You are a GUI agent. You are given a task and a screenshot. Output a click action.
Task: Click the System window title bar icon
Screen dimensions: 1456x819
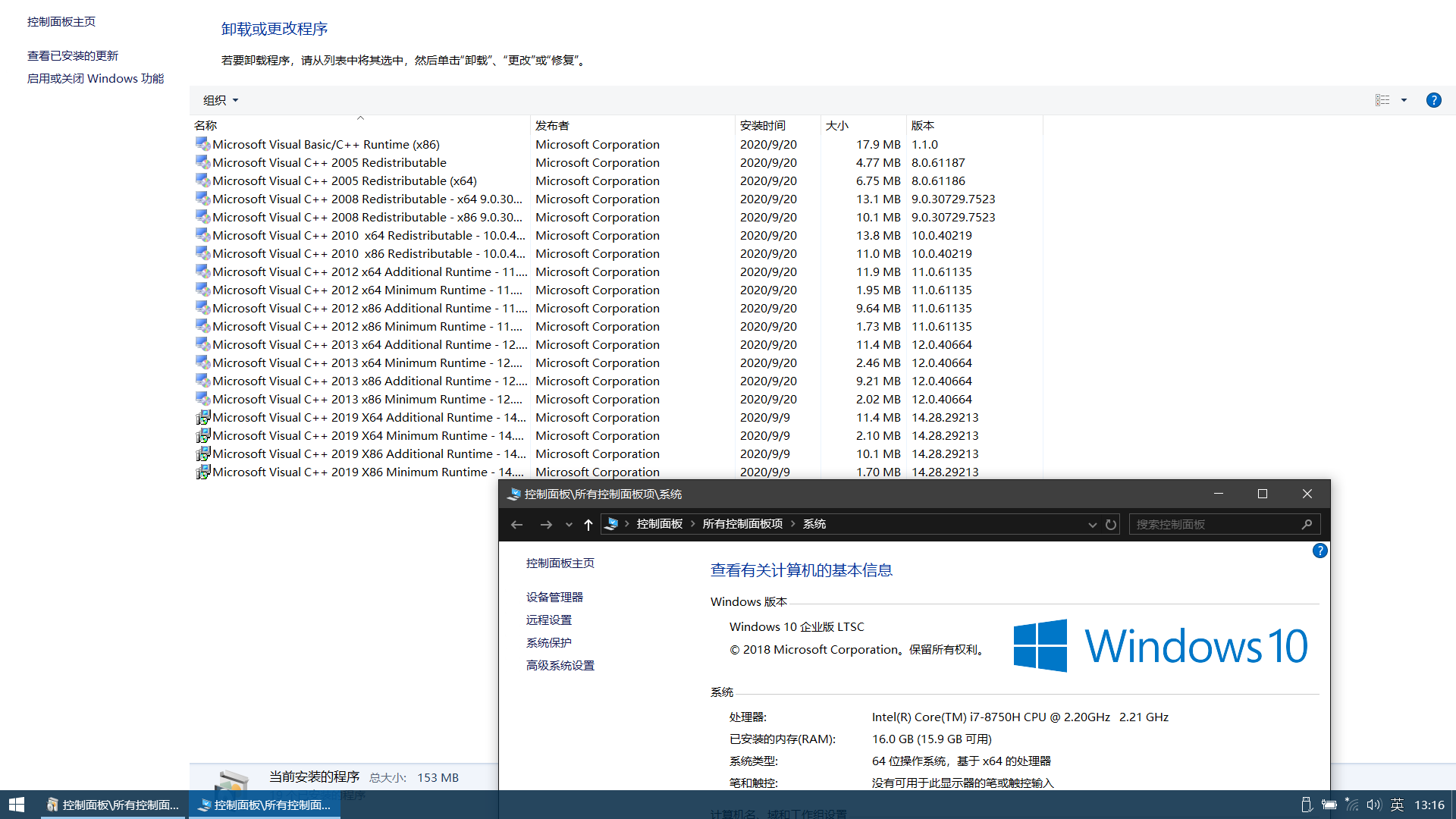point(513,494)
